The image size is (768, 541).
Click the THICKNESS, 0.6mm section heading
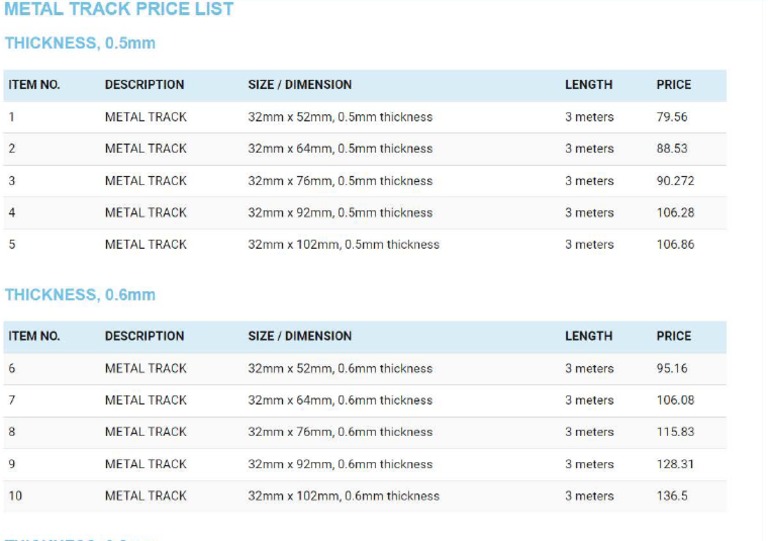[x=80, y=295]
